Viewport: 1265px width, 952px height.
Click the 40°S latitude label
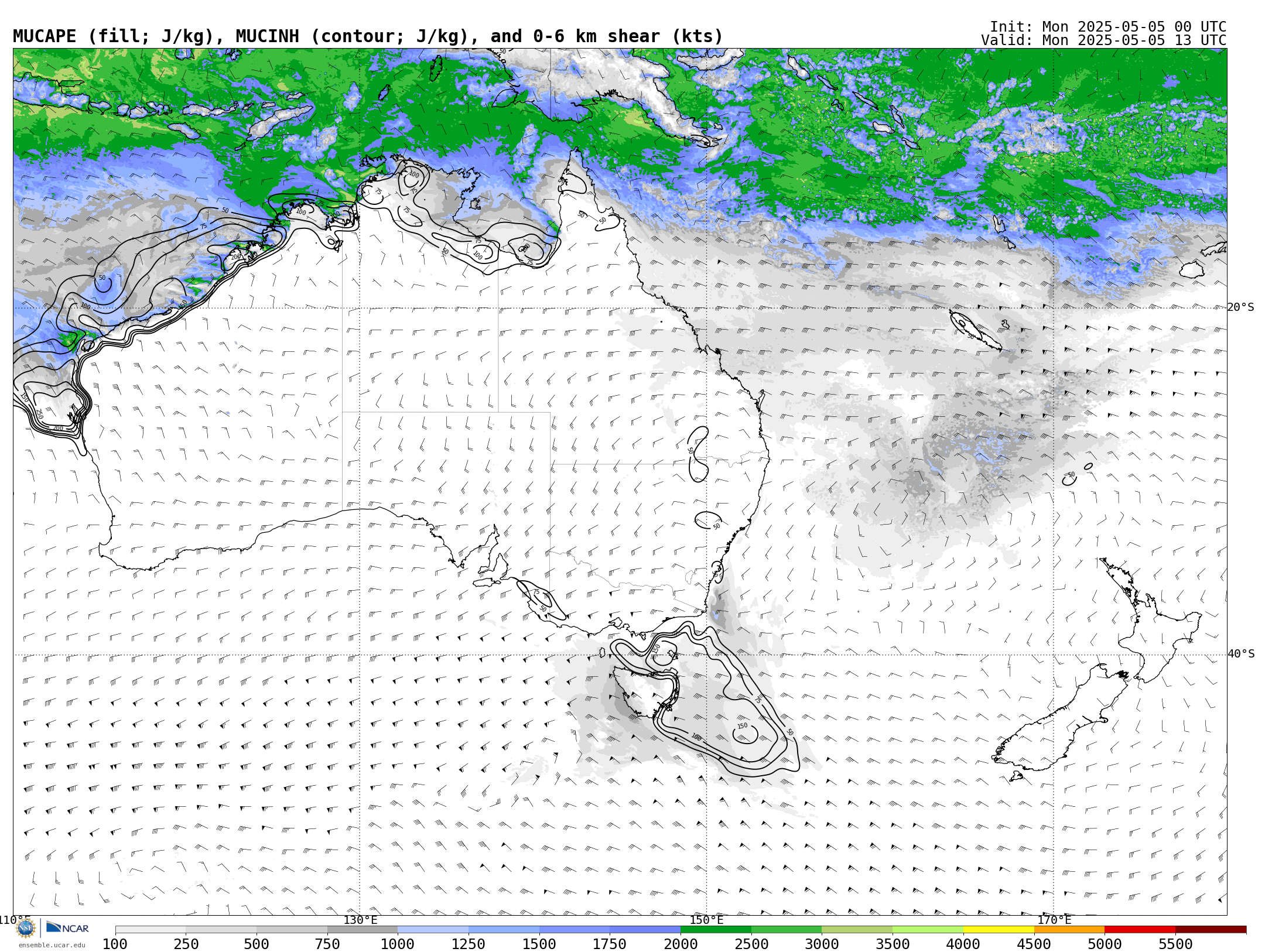click(x=1240, y=654)
